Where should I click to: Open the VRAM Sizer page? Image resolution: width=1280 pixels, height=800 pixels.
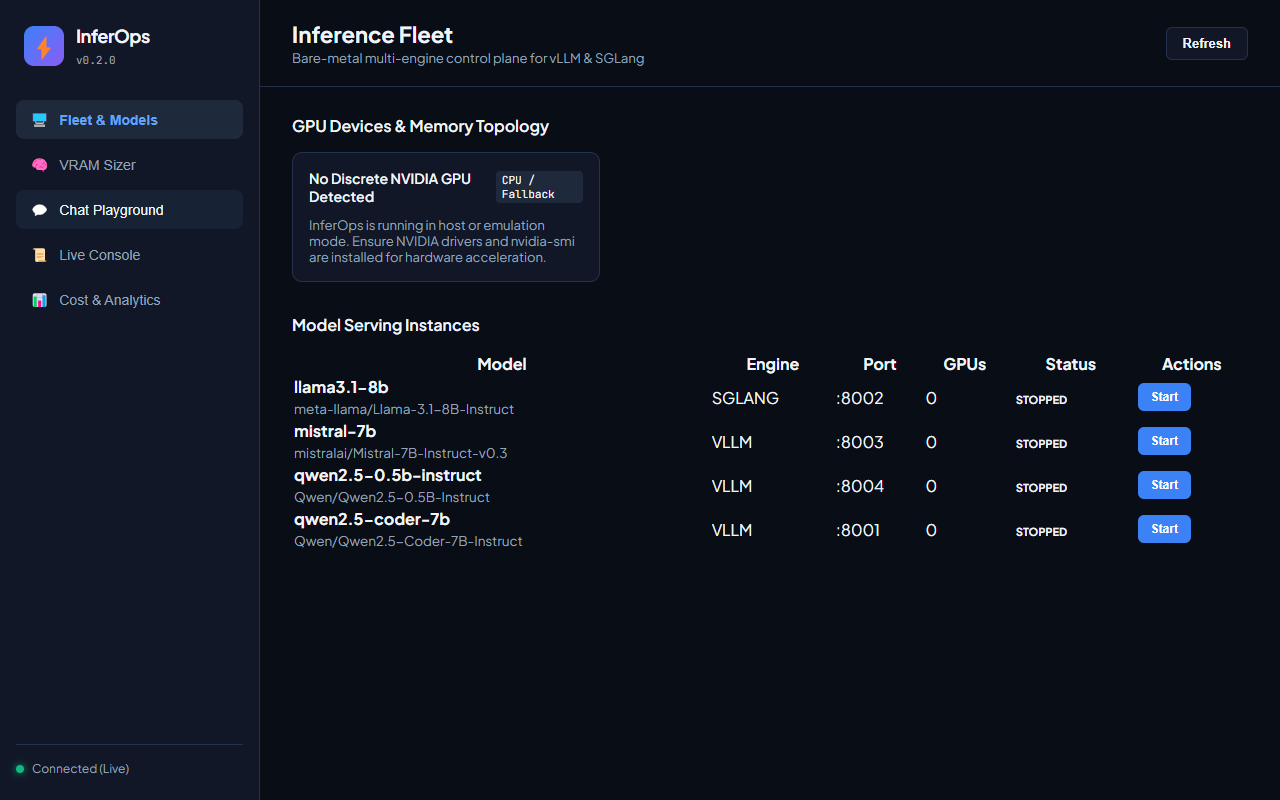coord(129,164)
